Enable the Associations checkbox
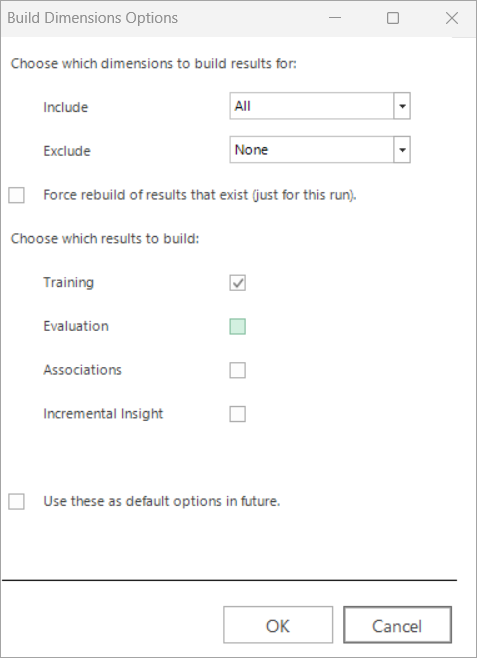477x658 pixels. tap(237, 370)
